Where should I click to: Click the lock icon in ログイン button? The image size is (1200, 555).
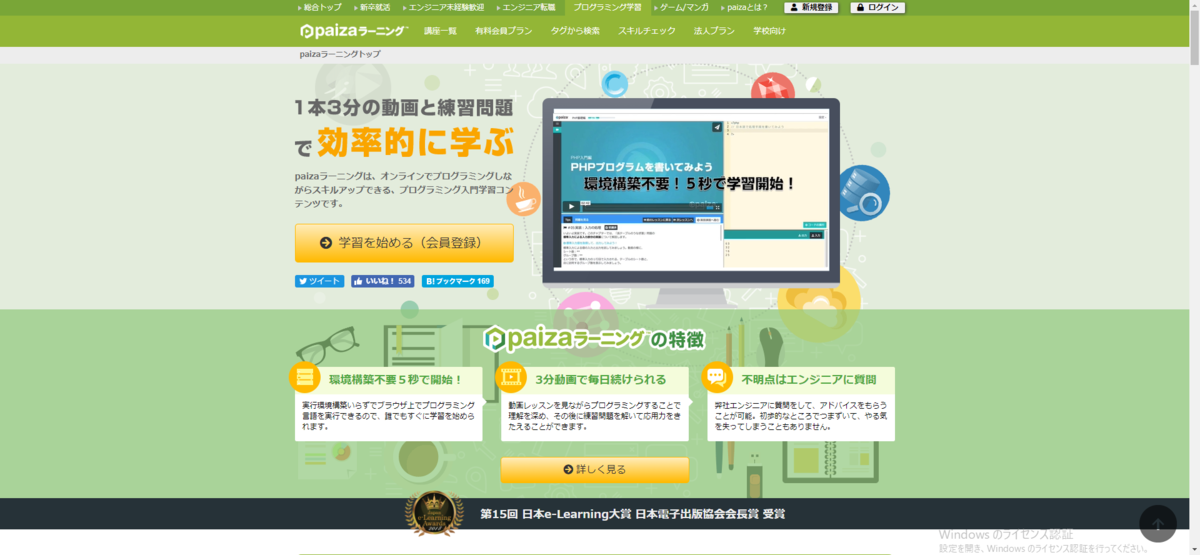point(860,7)
